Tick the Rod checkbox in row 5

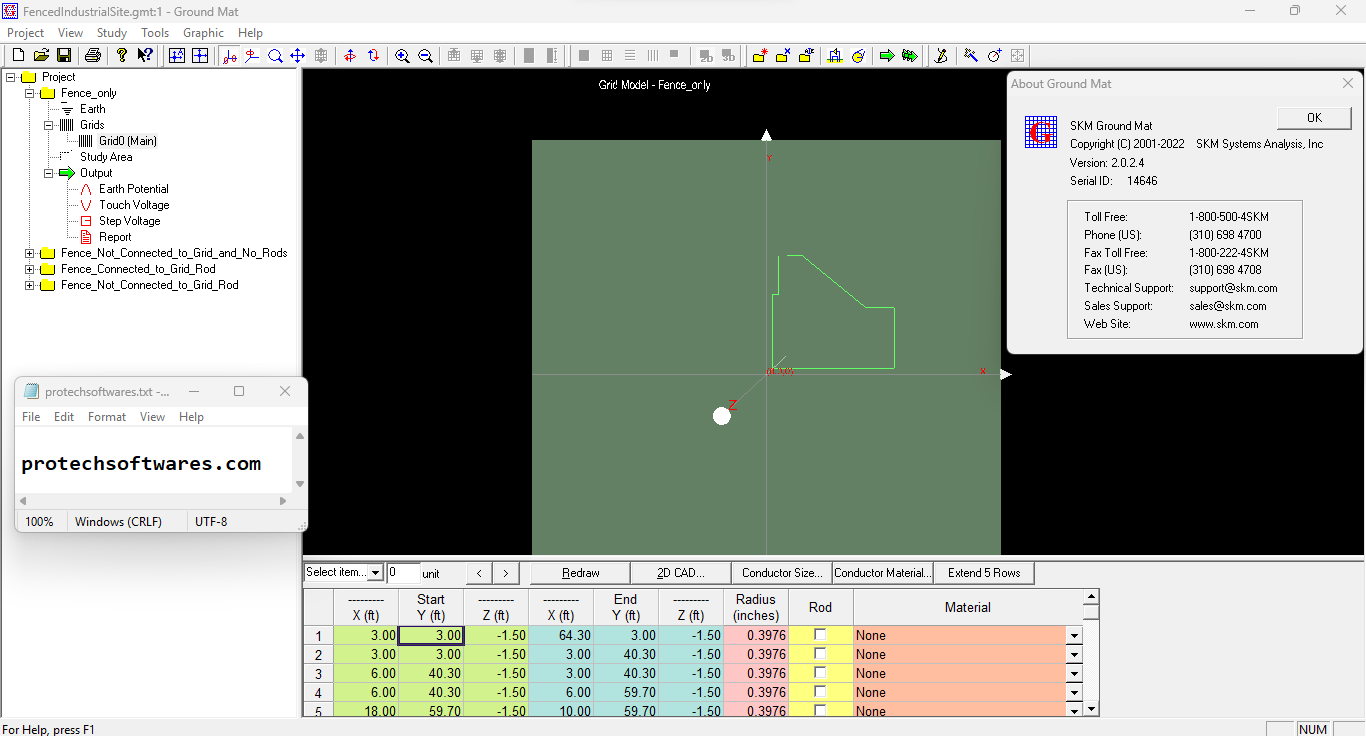click(x=820, y=710)
